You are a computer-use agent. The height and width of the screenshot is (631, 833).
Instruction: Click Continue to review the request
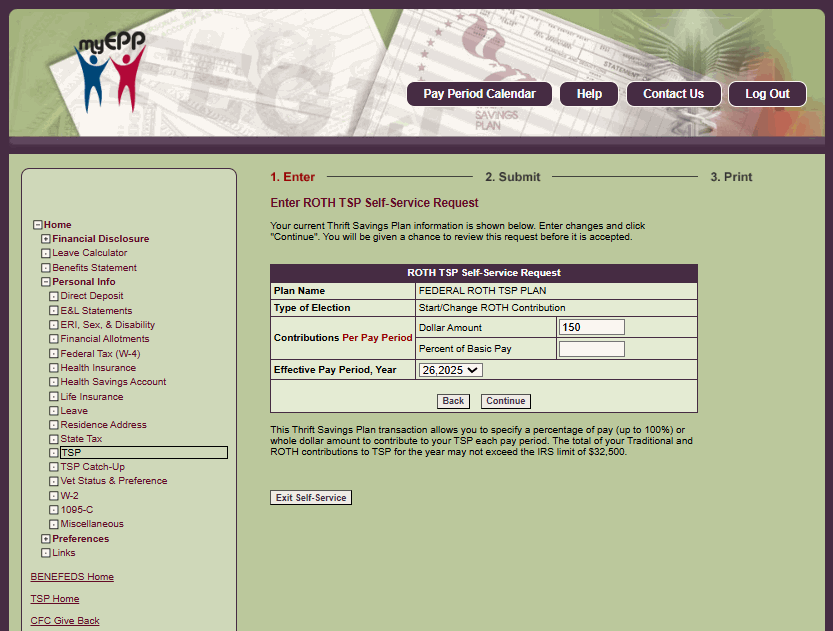[505, 401]
